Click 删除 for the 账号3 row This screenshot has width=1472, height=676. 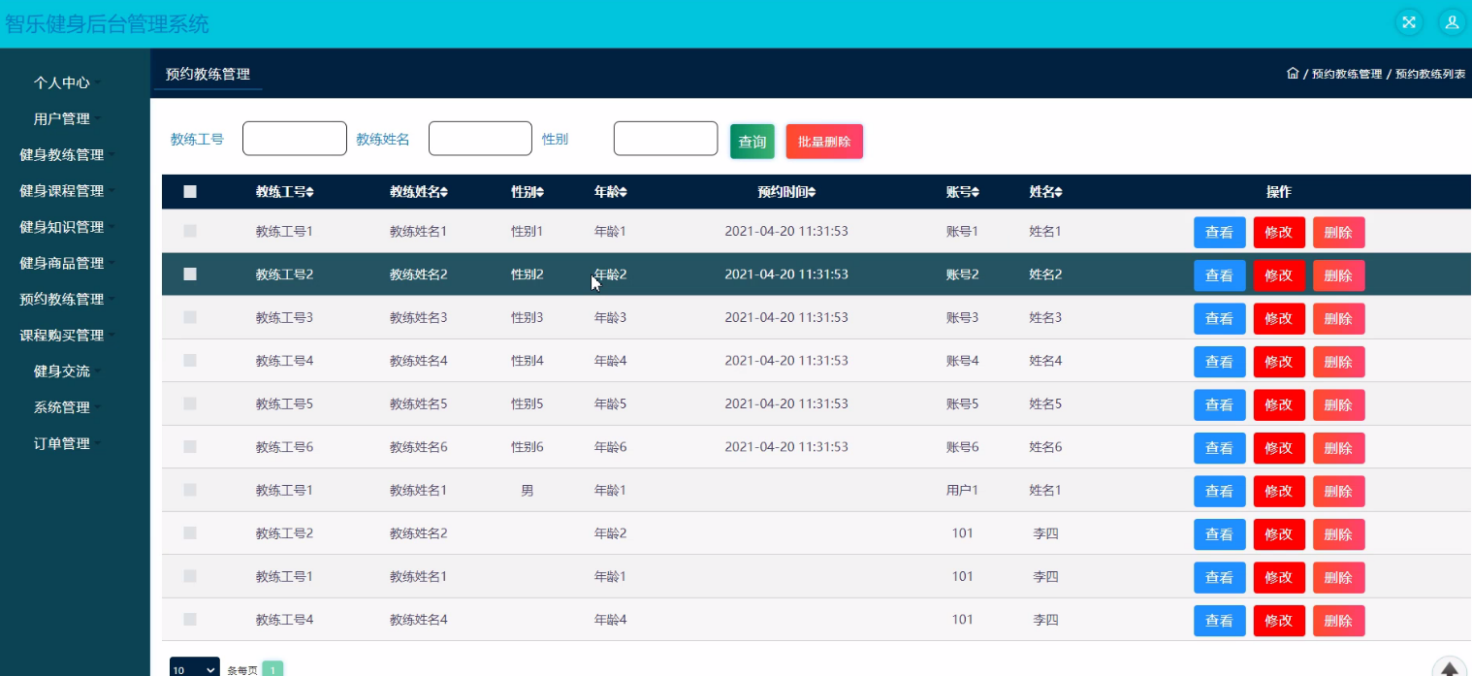[x=1338, y=318]
